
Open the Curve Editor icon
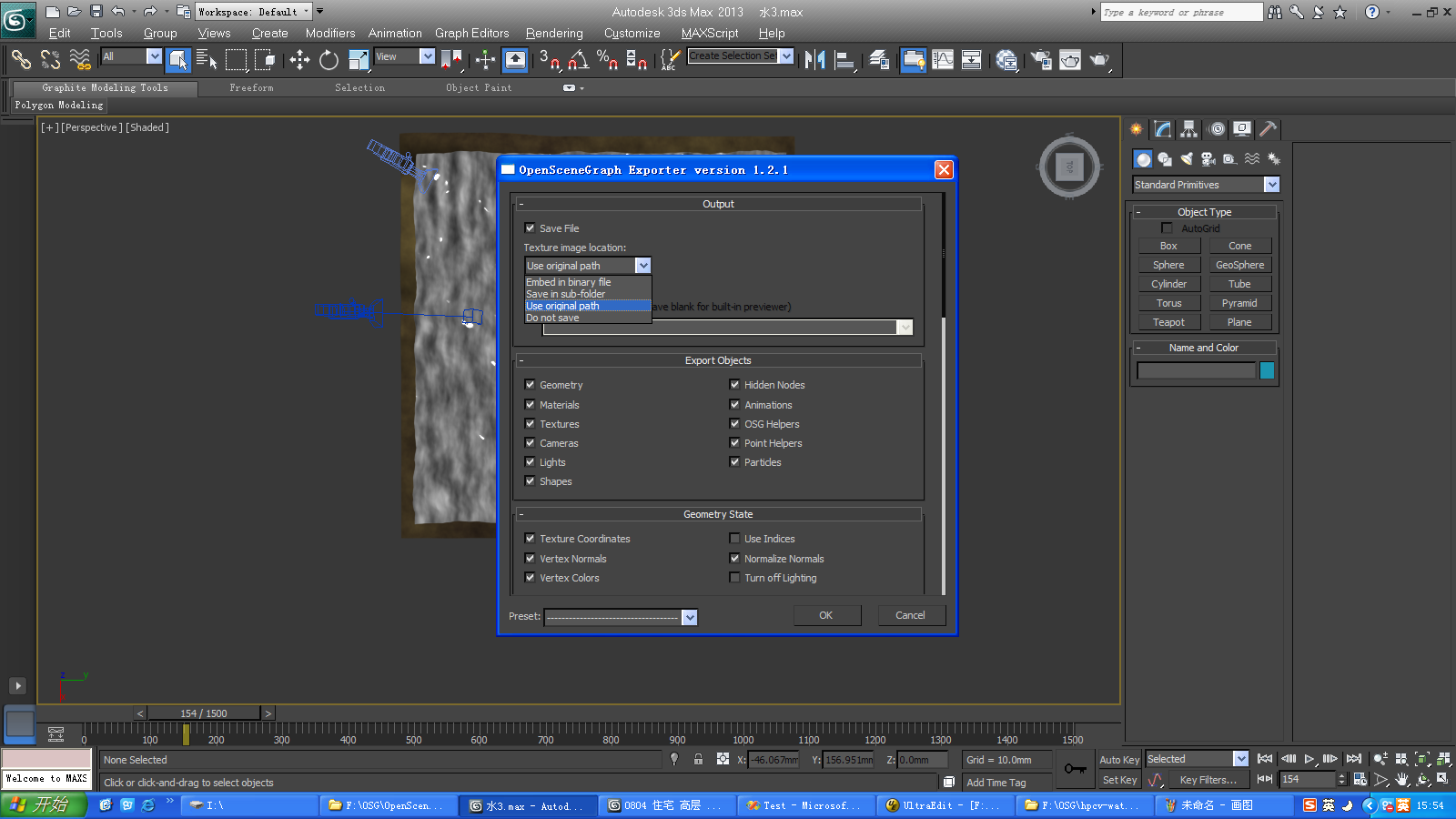click(943, 60)
